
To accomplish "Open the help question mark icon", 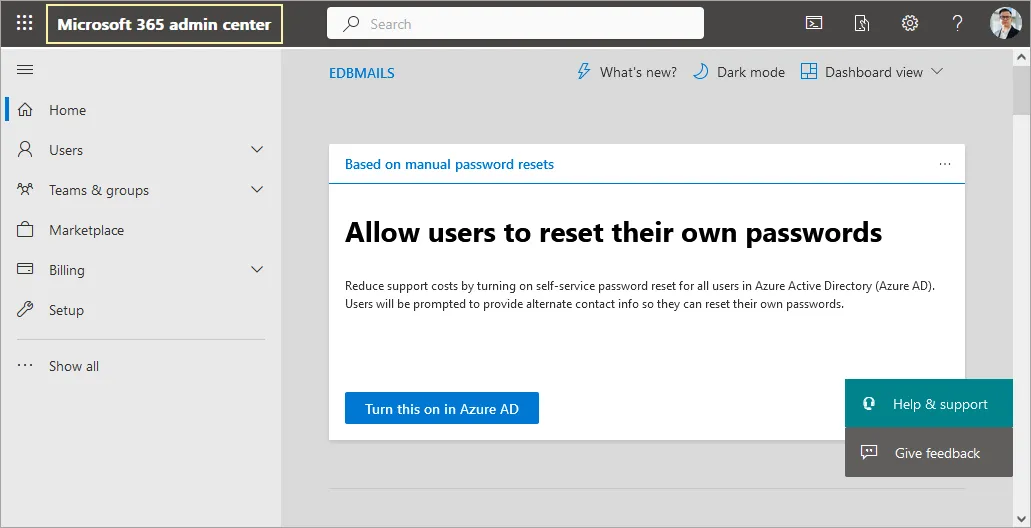I will (957, 24).
